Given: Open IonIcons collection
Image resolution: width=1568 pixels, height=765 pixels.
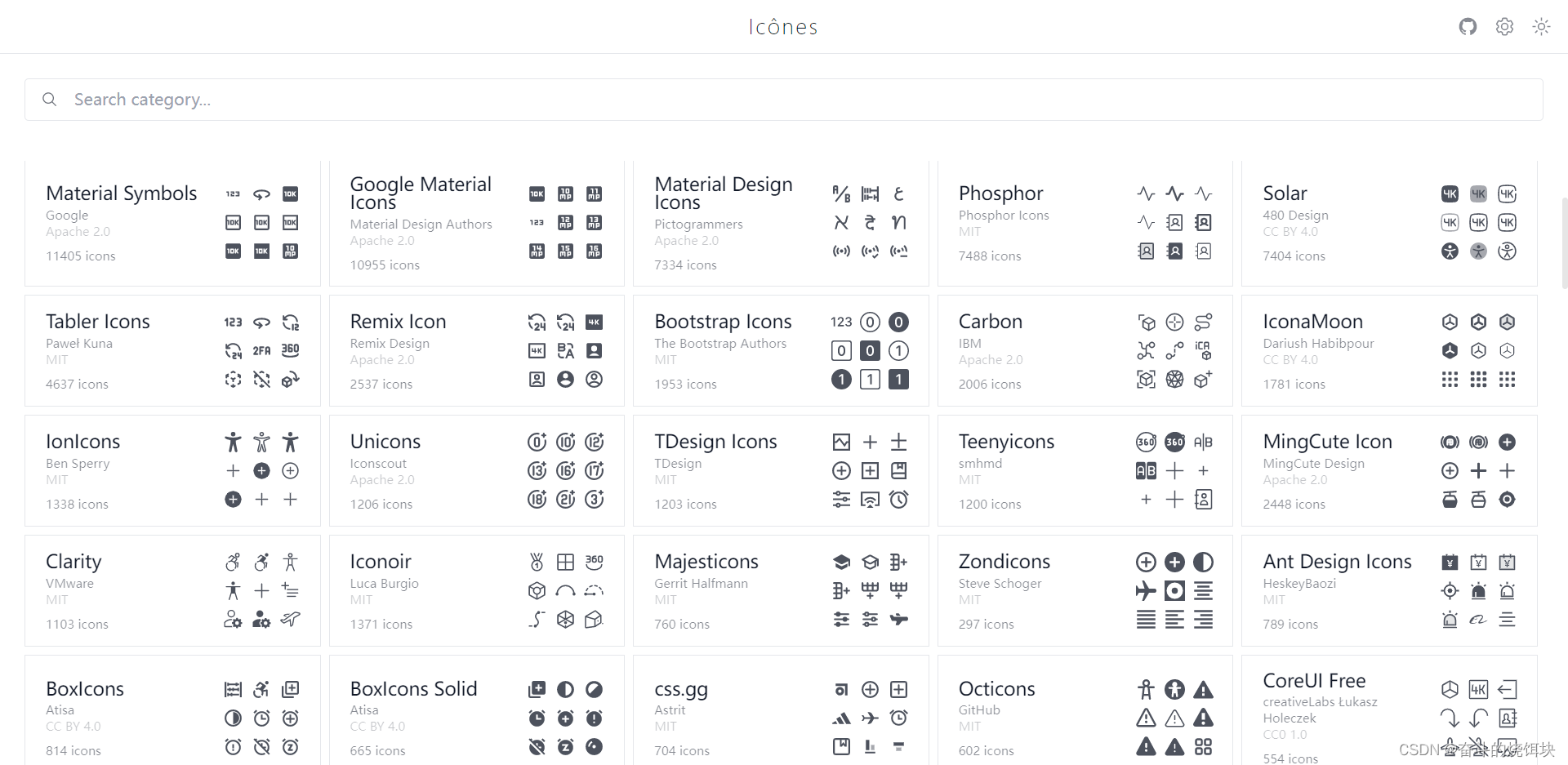Looking at the screenshot, I should coord(172,471).
